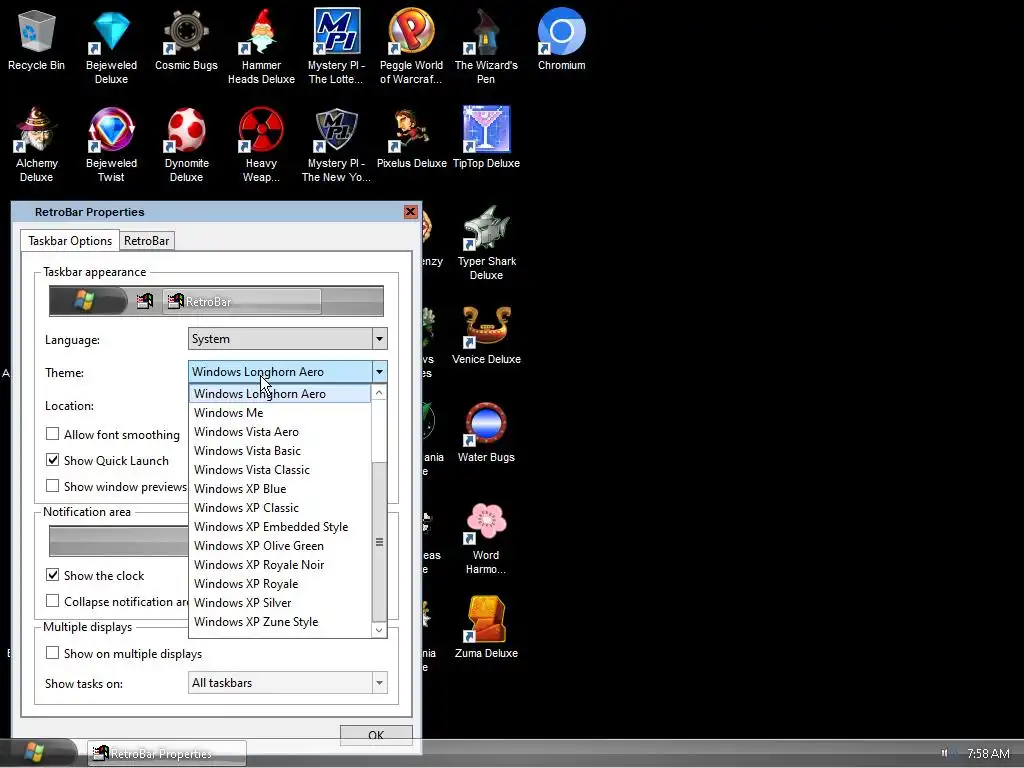Viewport: 1024px width, 768px height.
Task: Select Bejeweled Twist desktop icon
Action: click(x=112, y=144)
